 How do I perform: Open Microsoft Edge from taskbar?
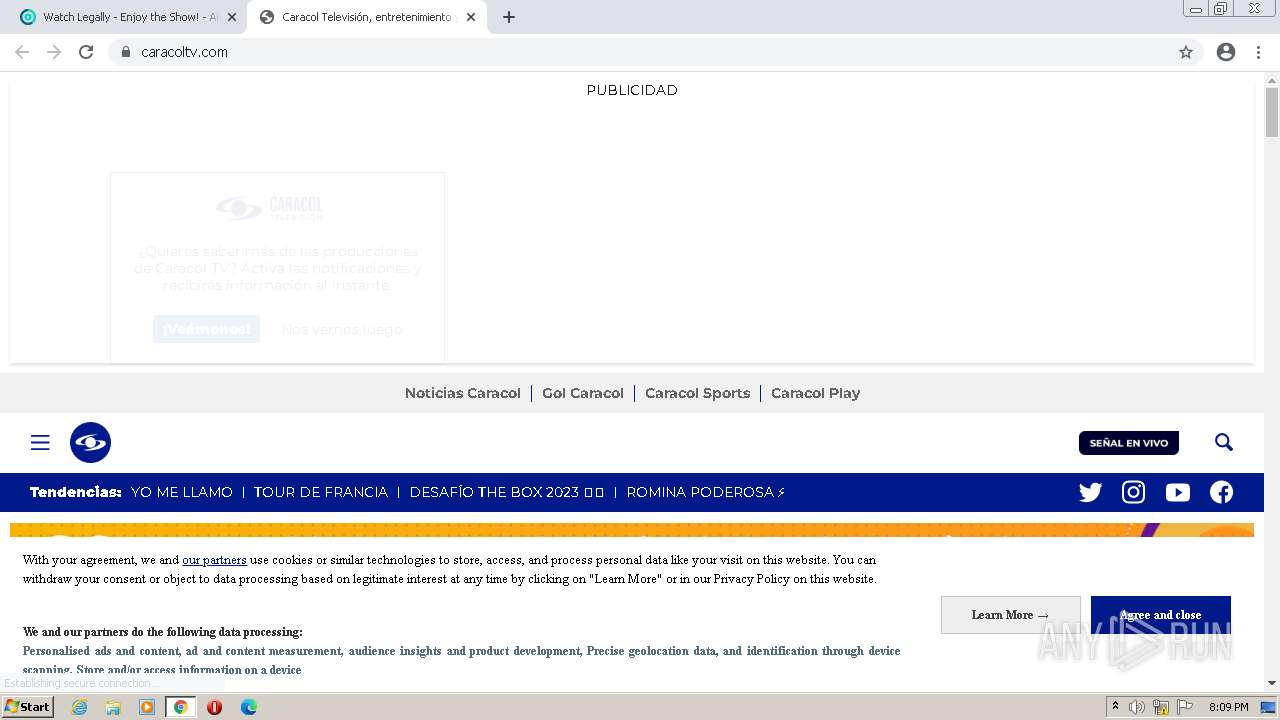coord(248,707)
